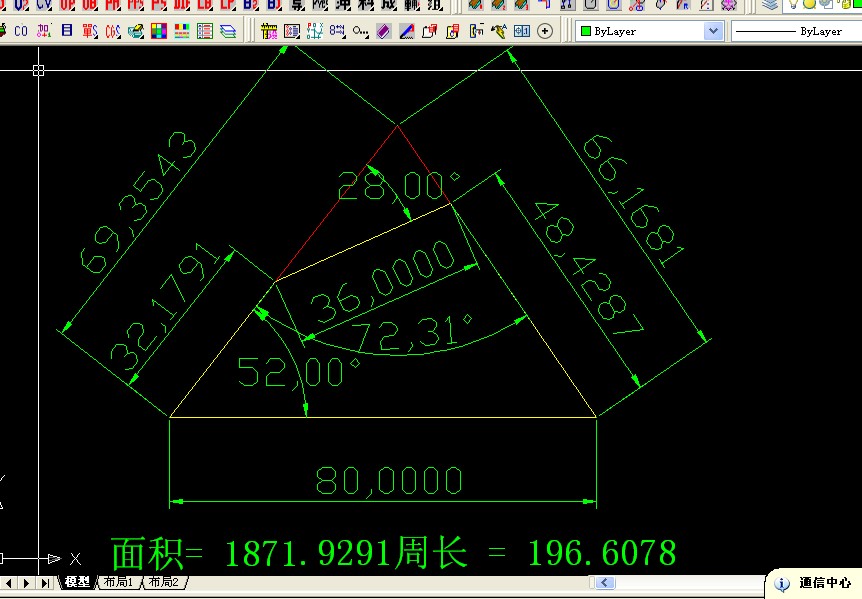Click the light bulb layer on/off icon

793,4
